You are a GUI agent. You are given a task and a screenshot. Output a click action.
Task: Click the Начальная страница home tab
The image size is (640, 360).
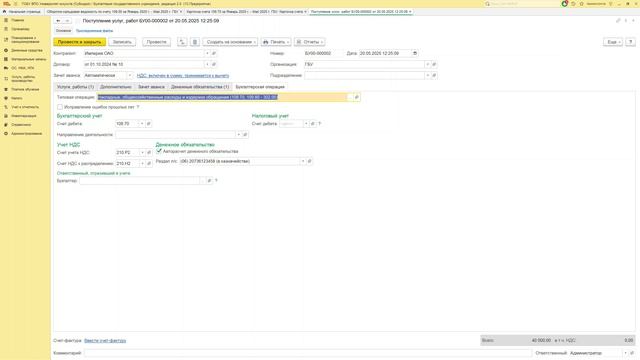22,12
